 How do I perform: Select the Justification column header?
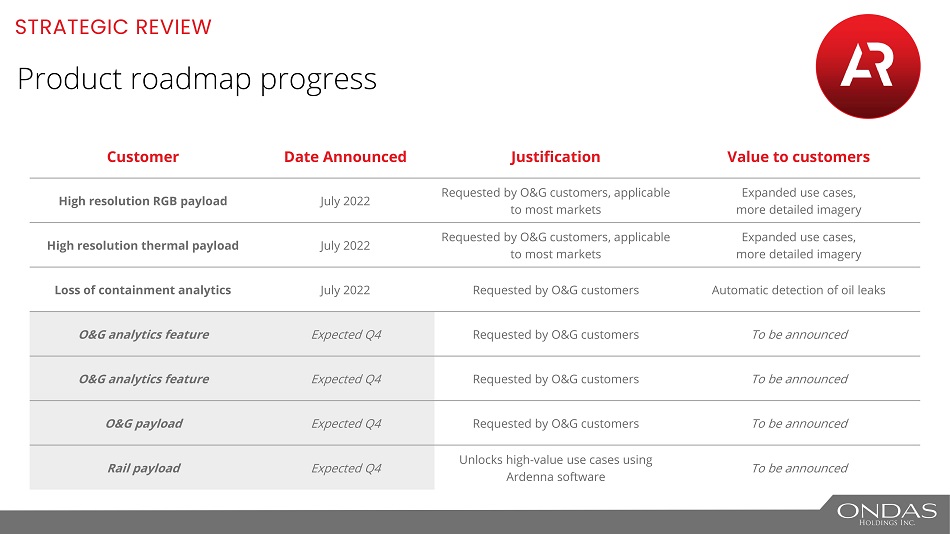click(x=555, y=157)
